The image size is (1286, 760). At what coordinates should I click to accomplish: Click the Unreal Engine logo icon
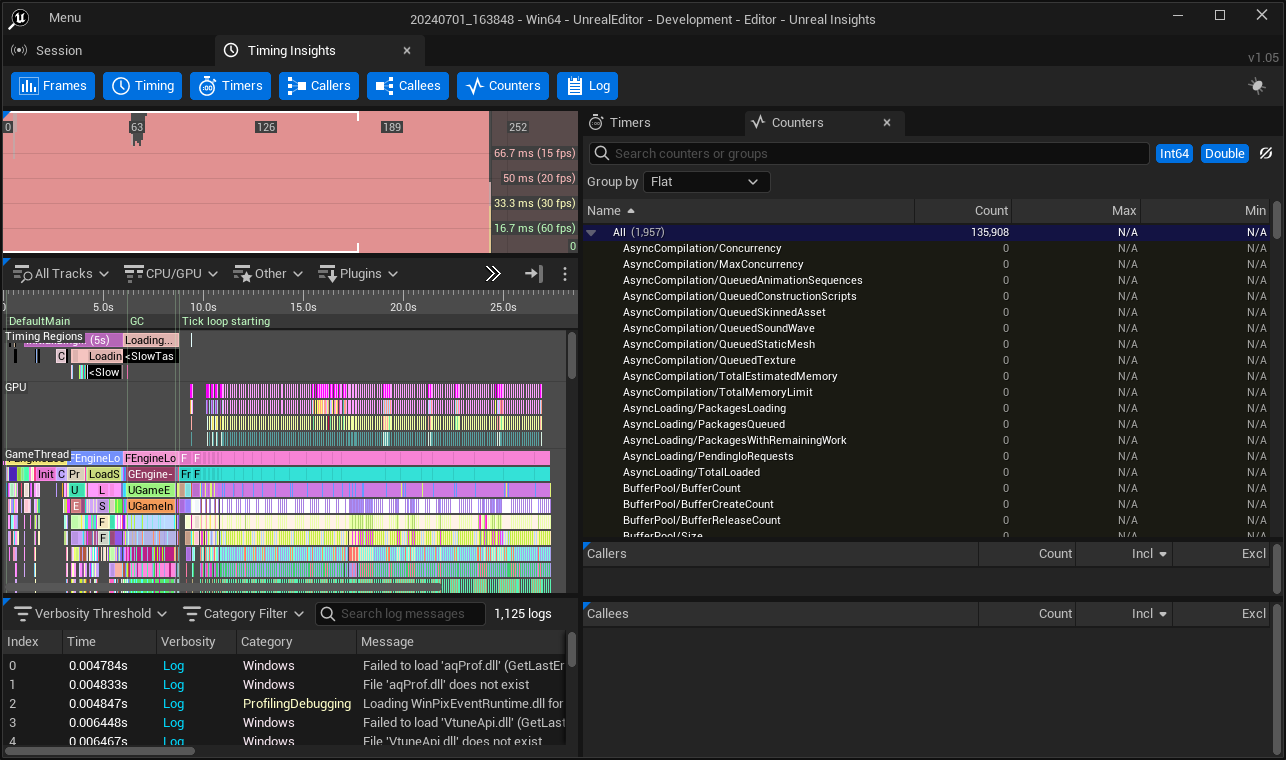pos(20,18)
